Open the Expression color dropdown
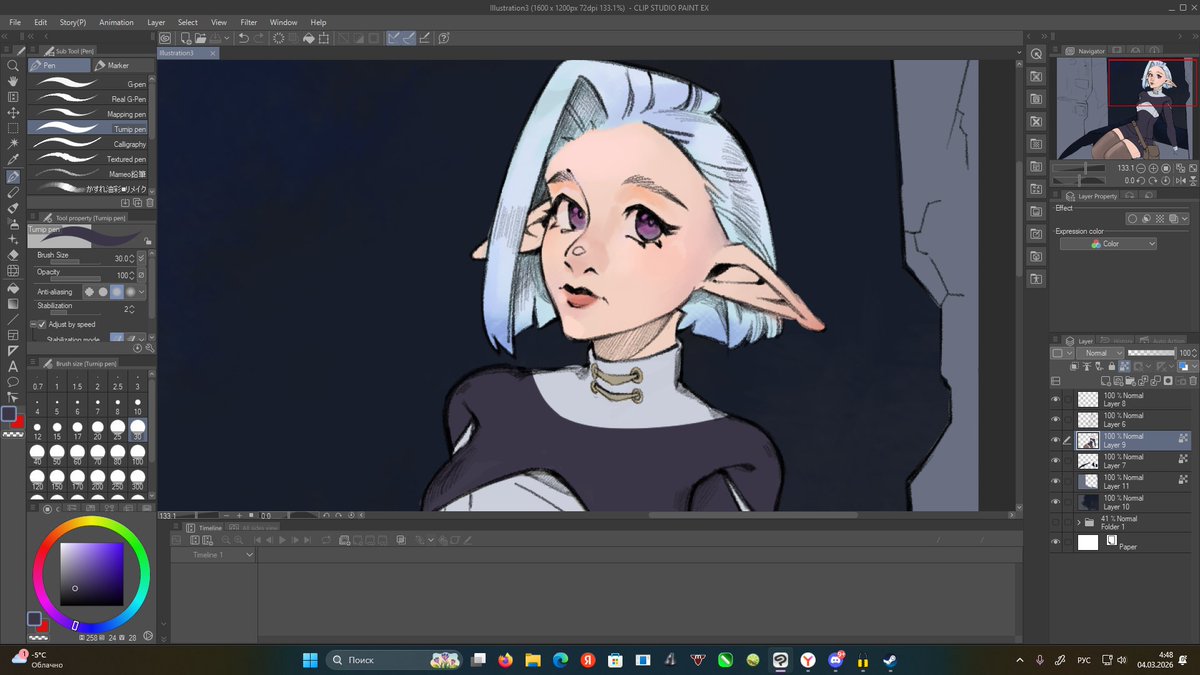The width and height of the screenshot is (1200, 675). 1109,244
